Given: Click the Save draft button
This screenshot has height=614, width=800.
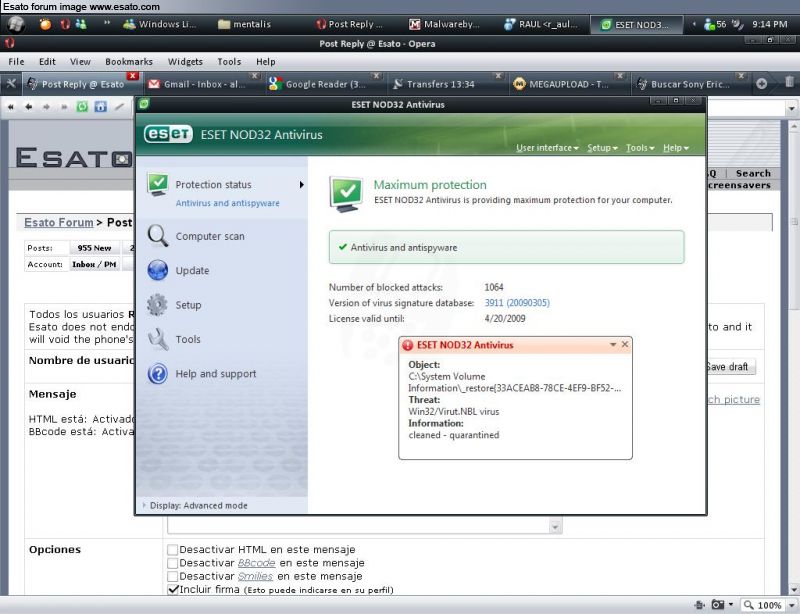Looking at the screenshot, I should point(730,366).
